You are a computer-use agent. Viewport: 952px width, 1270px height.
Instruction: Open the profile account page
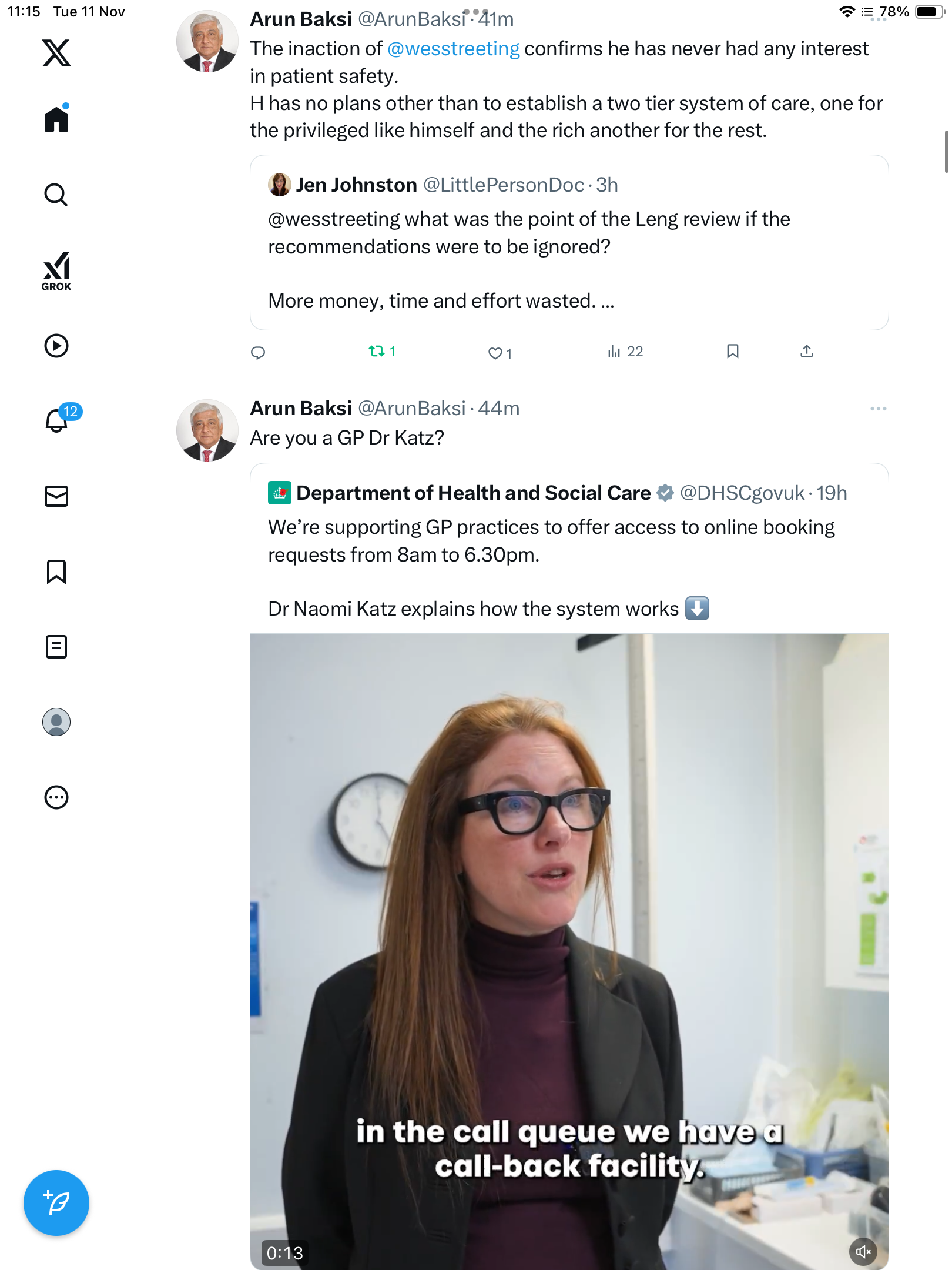click(x=56, y=722)
